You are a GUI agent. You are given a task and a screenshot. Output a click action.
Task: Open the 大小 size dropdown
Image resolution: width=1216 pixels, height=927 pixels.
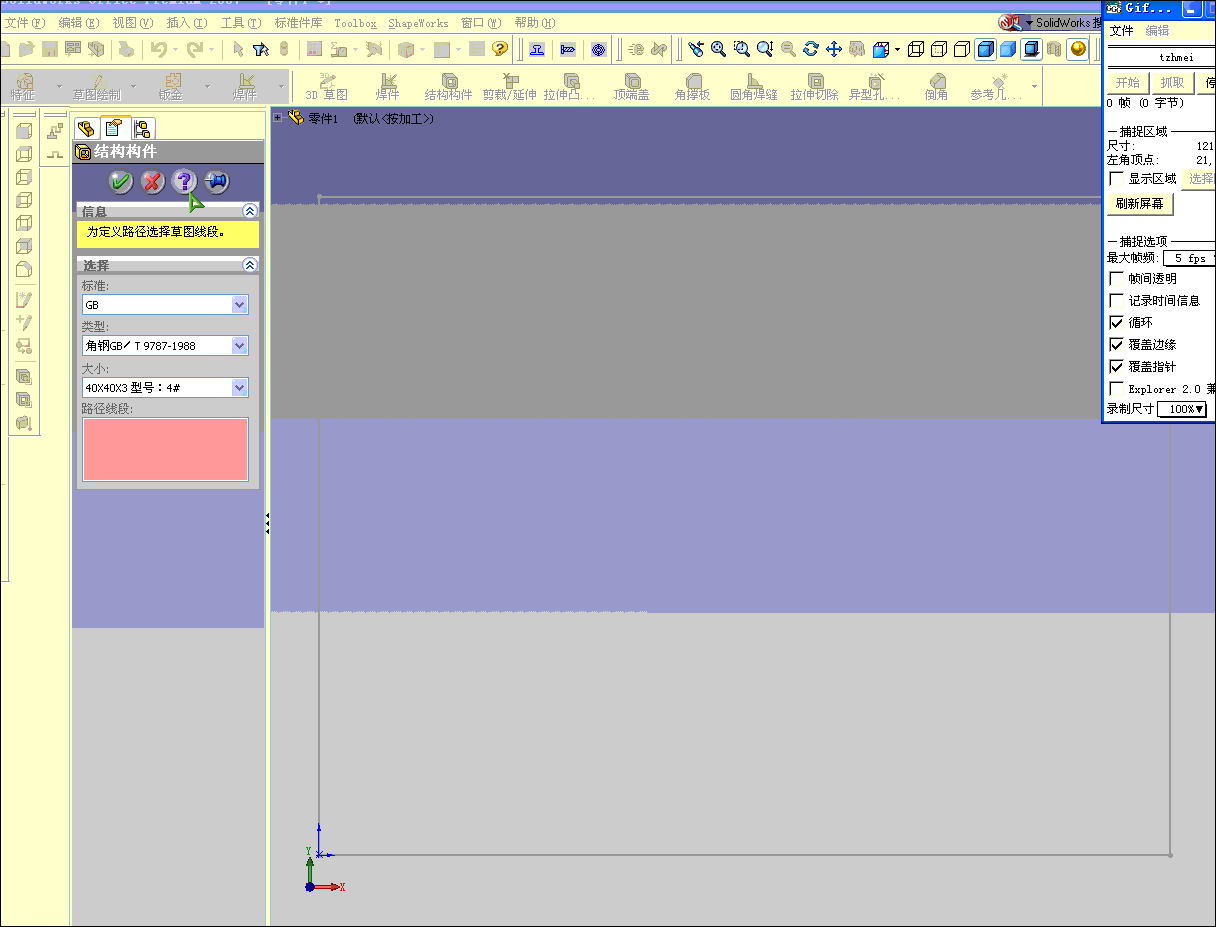coord(240,387)
